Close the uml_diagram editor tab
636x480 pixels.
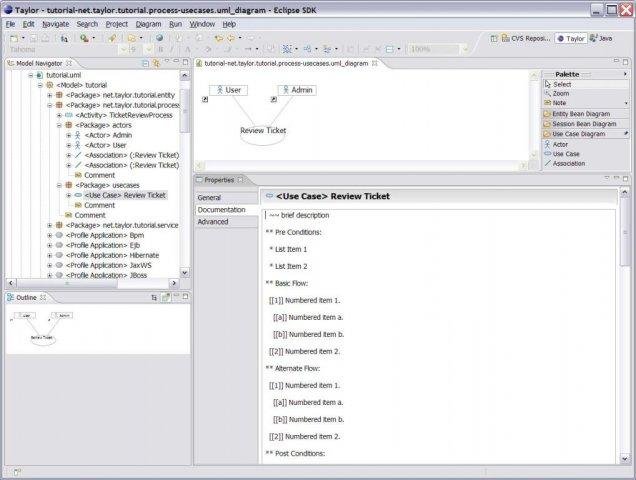[375, 63]
